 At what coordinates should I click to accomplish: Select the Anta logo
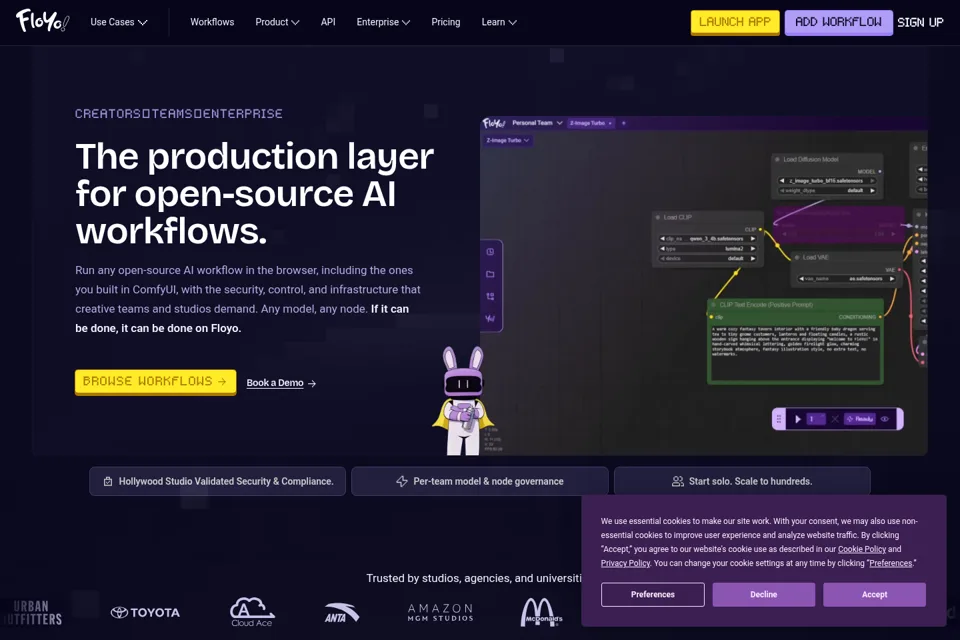coord(341,612)
